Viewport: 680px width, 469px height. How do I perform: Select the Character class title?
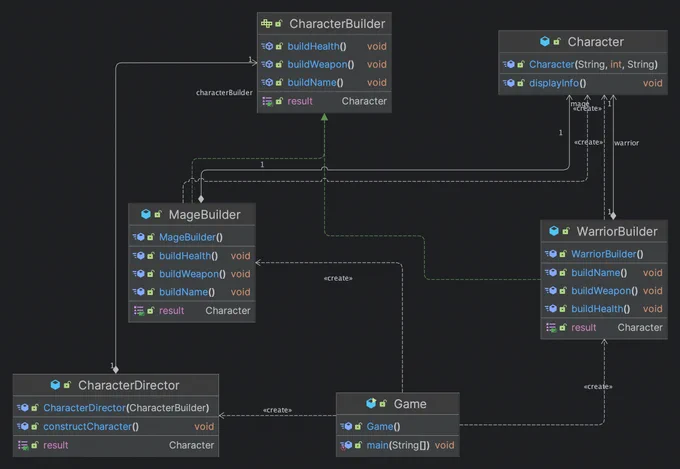(x=595, y=42)
